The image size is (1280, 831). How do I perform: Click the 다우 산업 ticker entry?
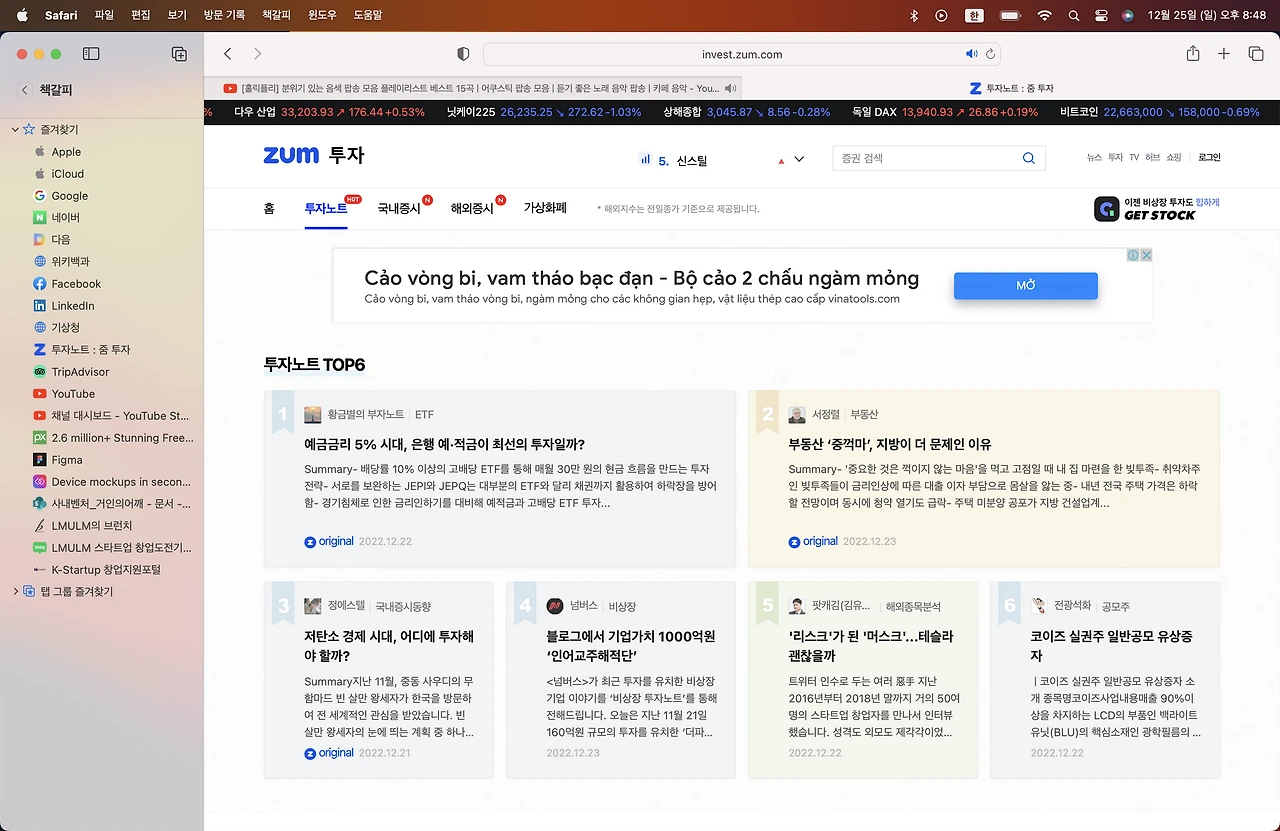coord(330,112)
